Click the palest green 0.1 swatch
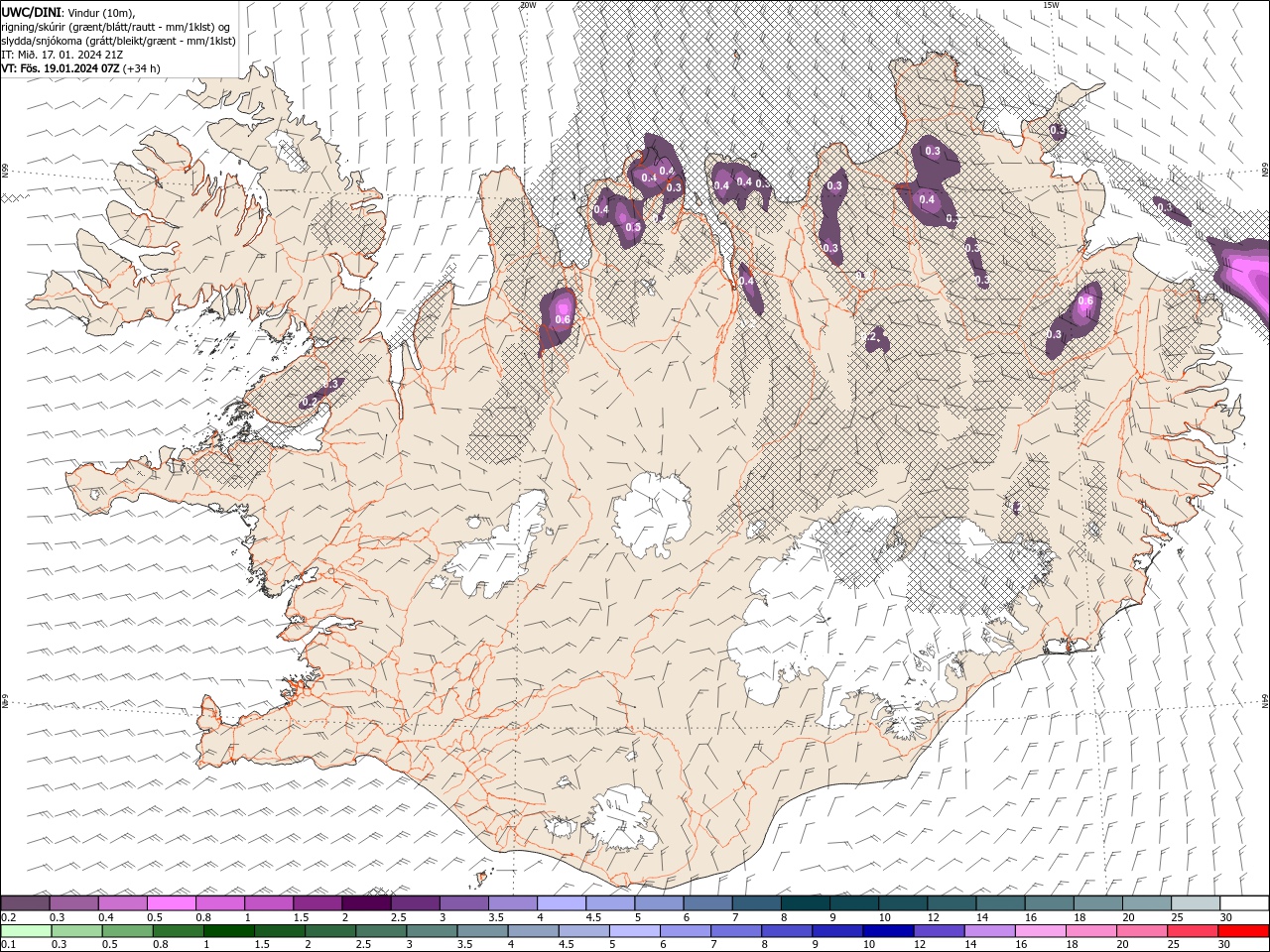The image size is (1270, 952). click(x=27, y=931)
